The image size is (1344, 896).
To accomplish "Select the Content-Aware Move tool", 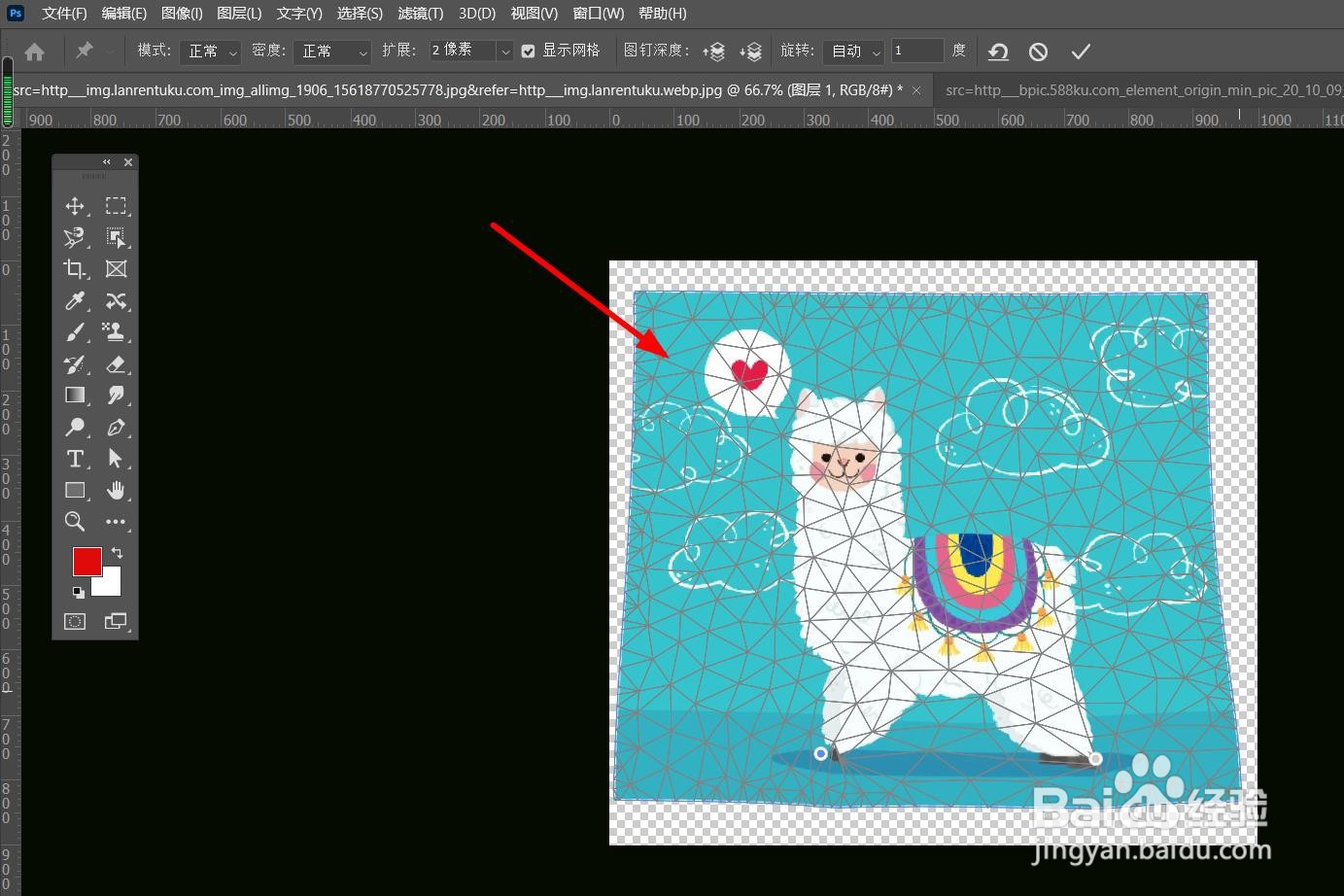I will [x=116, y=300].
